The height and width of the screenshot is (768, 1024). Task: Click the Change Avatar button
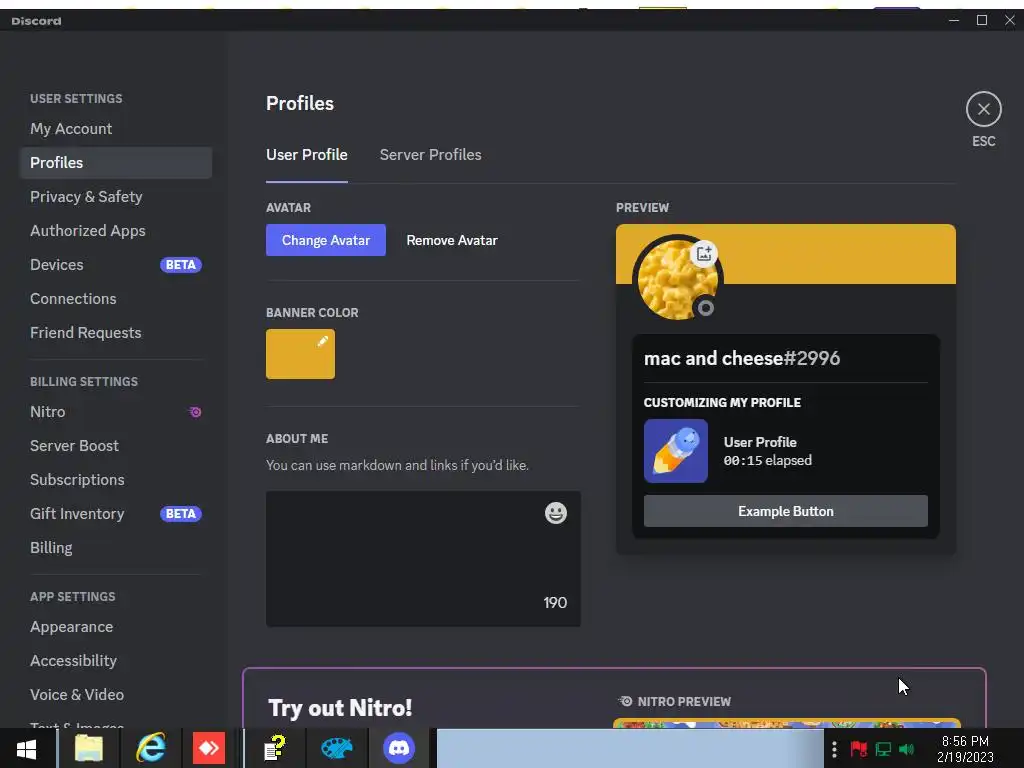[x=326, y=240]
